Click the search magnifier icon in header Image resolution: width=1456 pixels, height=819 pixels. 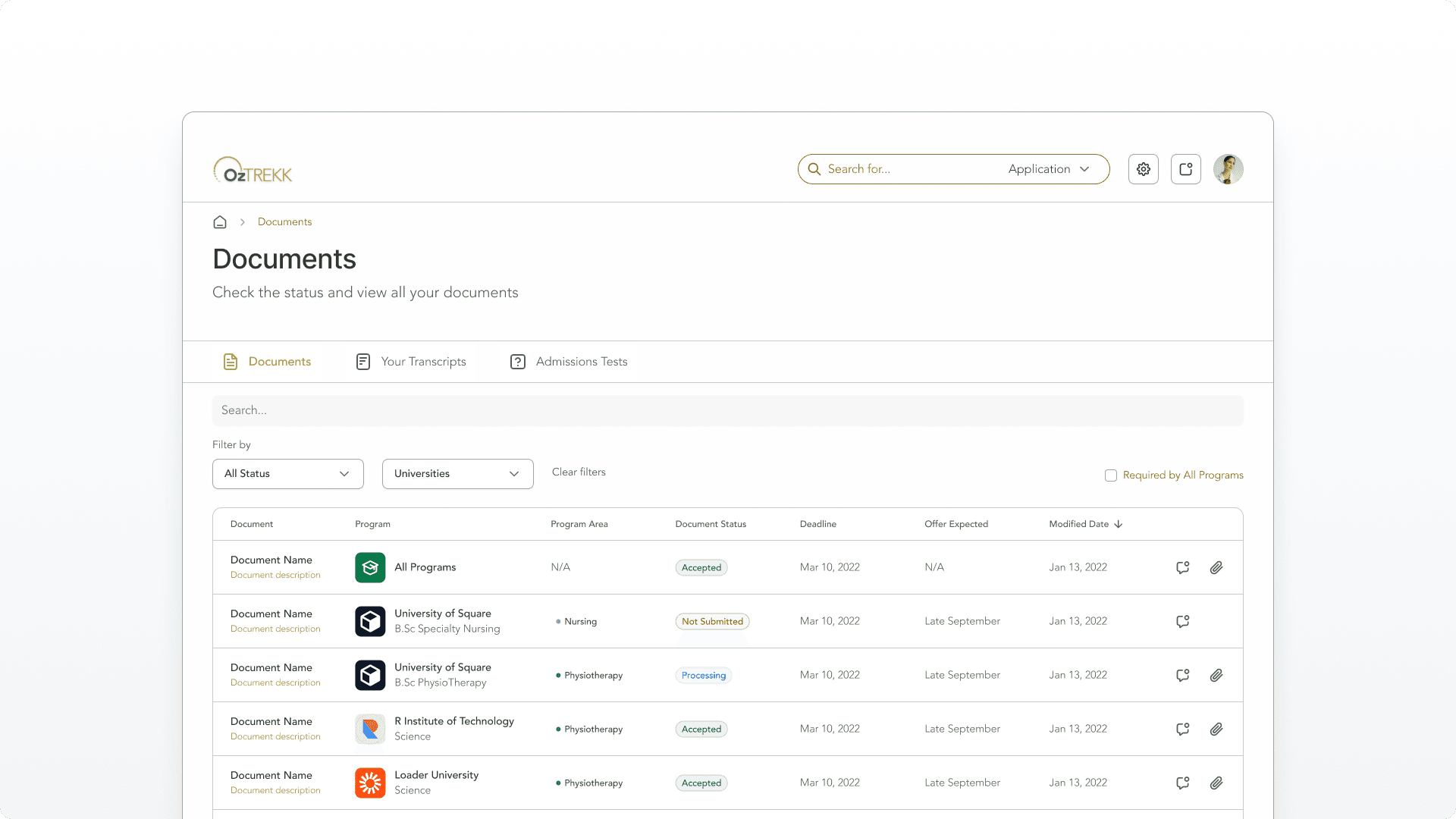(x=814, y=169)
